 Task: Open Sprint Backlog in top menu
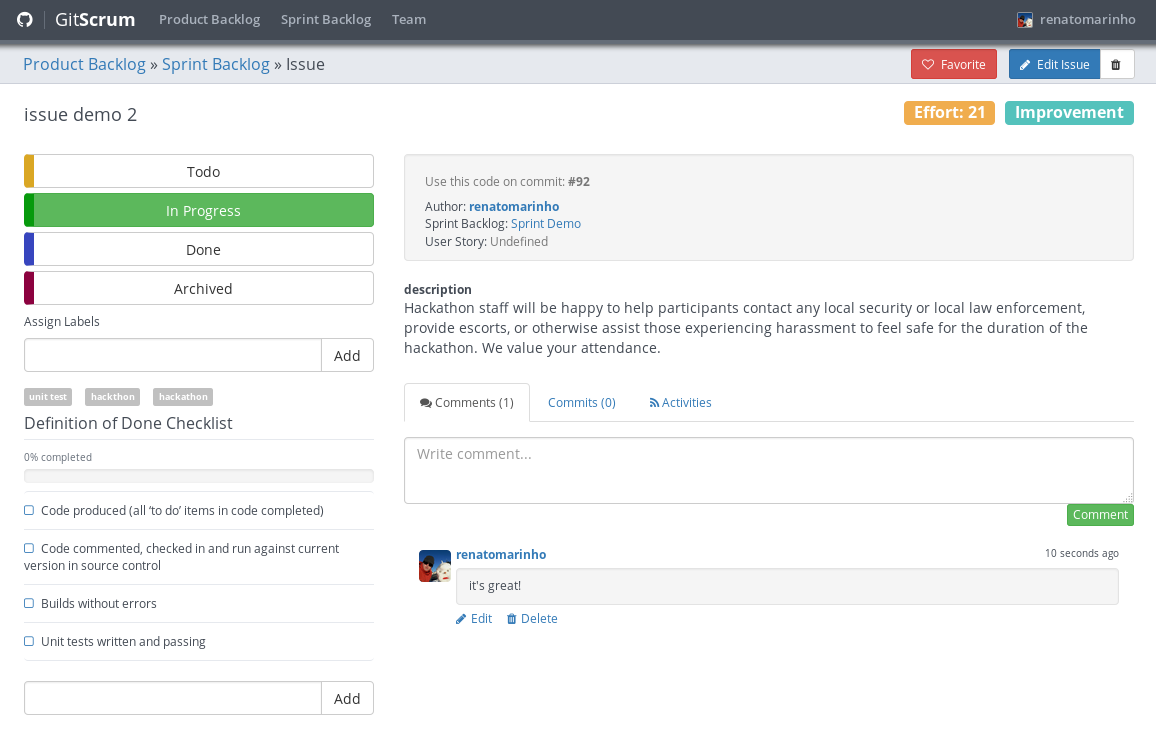[326, 20]
